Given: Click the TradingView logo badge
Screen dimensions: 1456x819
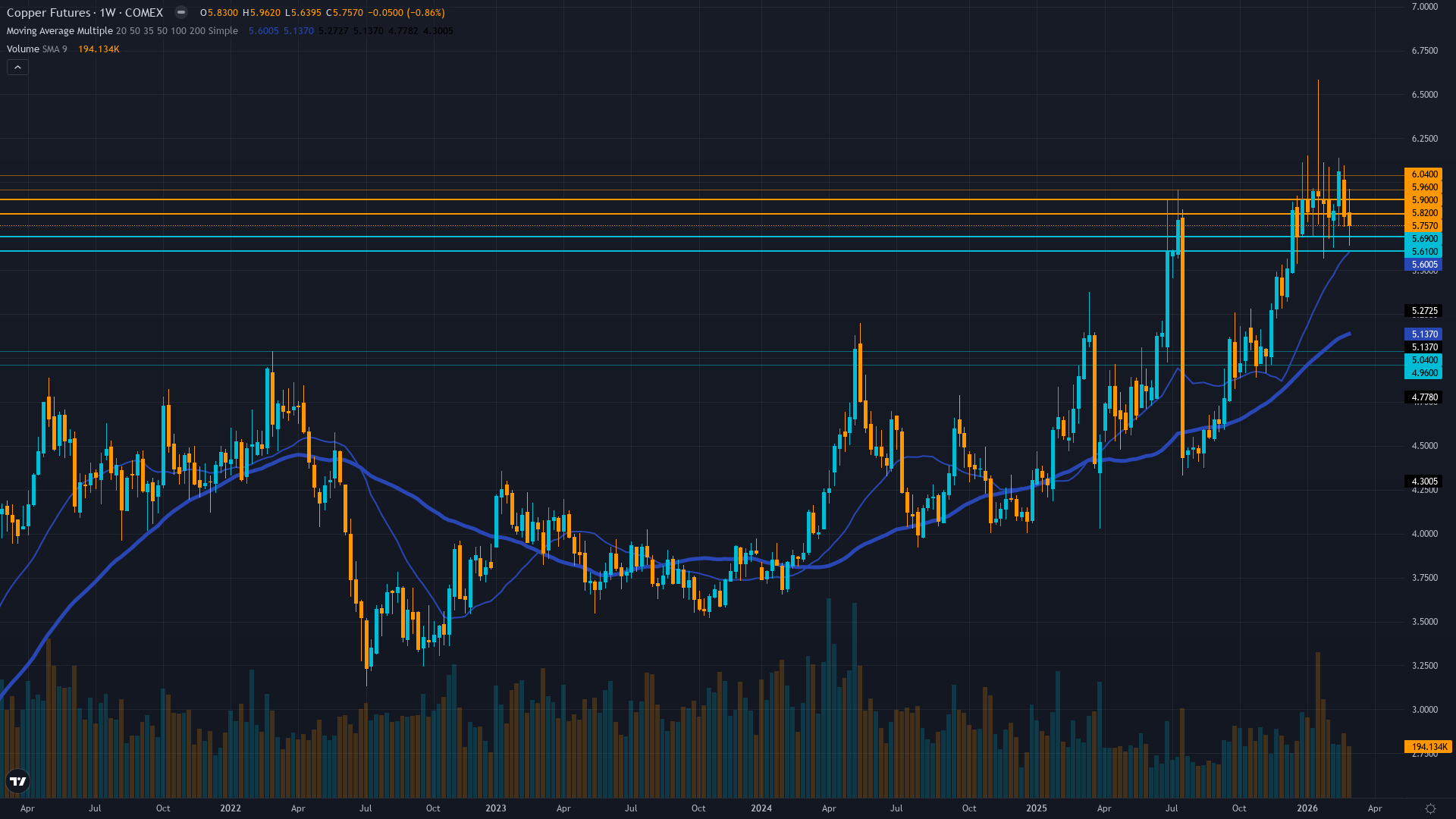Looking at the screenshot, I should point(17,781).
